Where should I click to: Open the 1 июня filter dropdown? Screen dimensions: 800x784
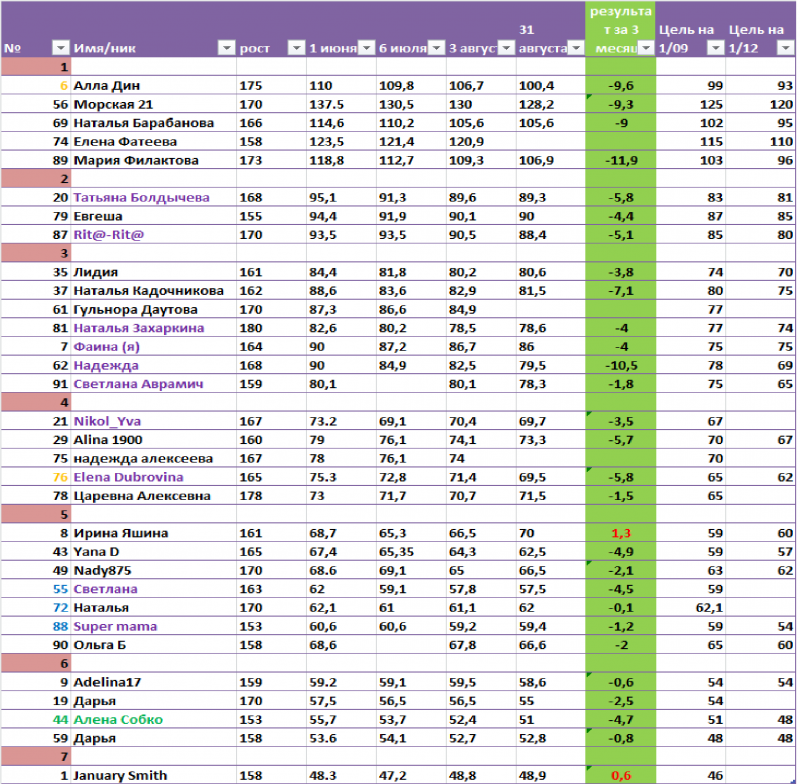(x=365, y=48)
